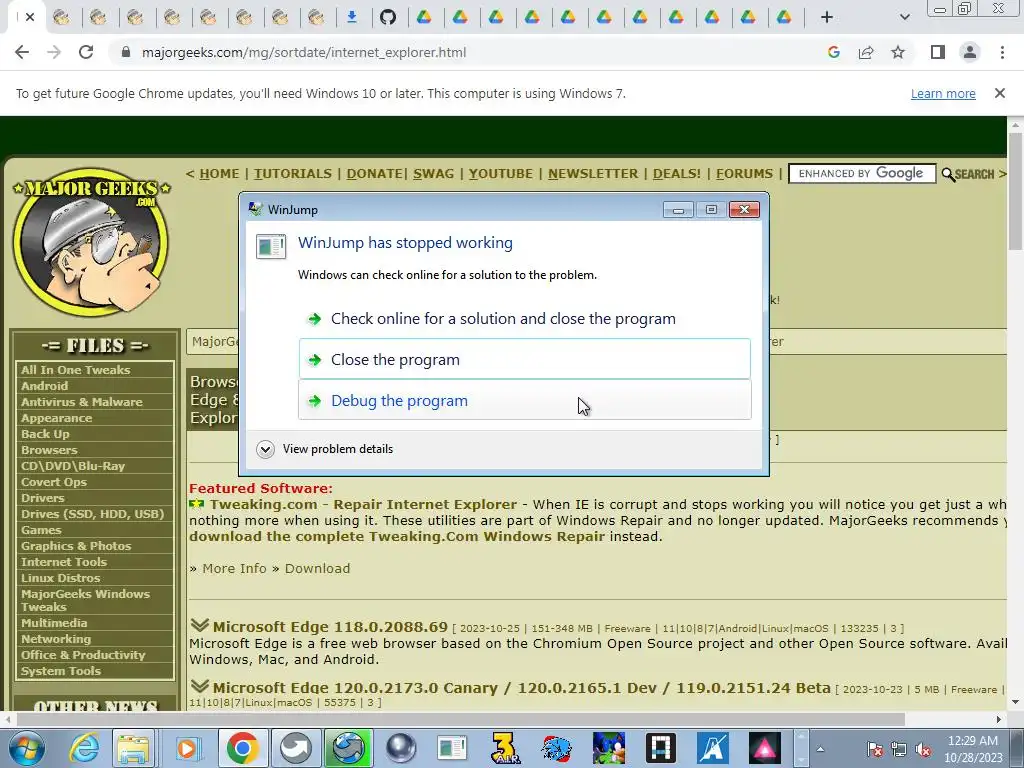
Task: Open System Tools category
Action: click(61, 671)
